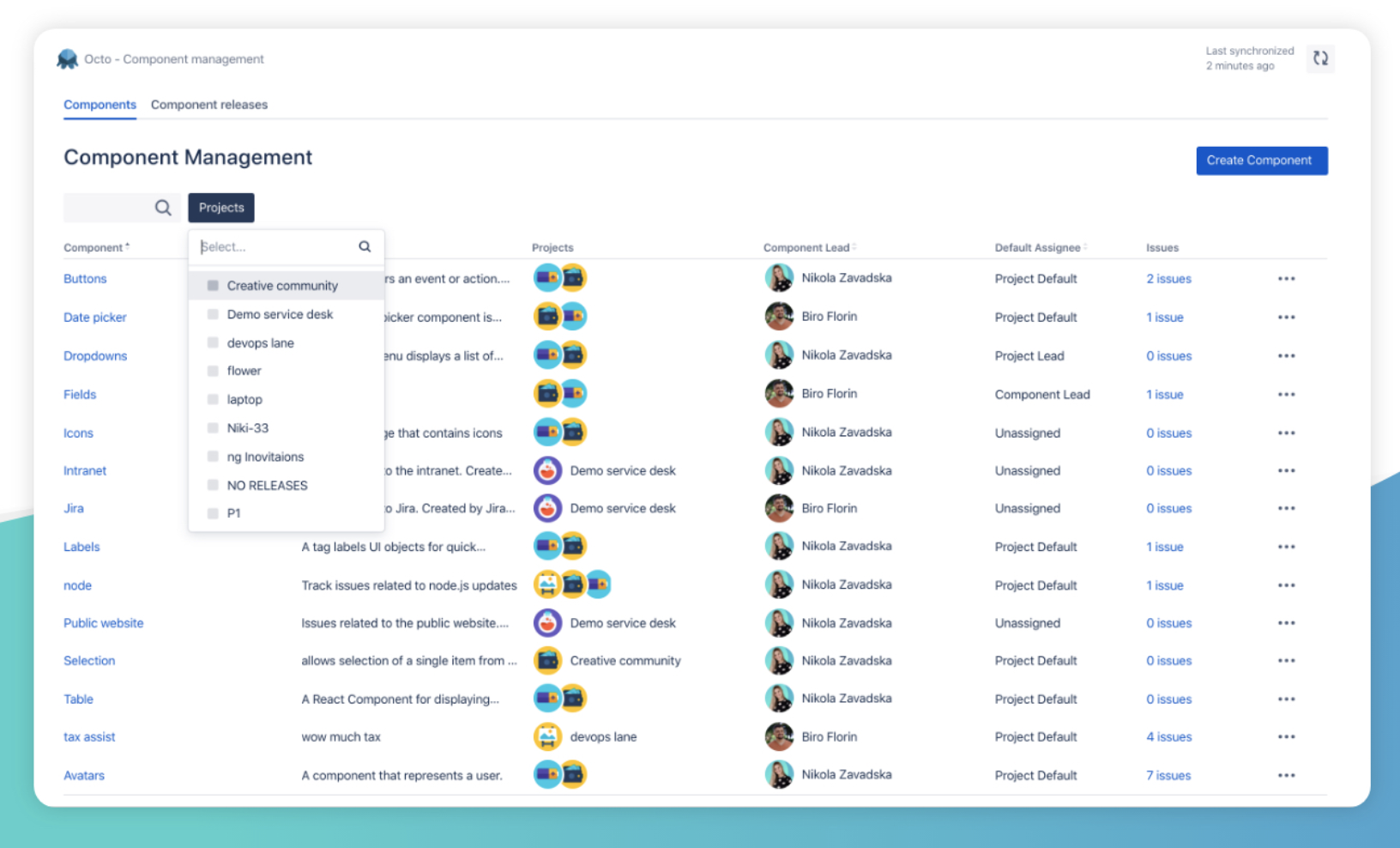Toggle the Projects filter dropdown

[x=221, y=208]
